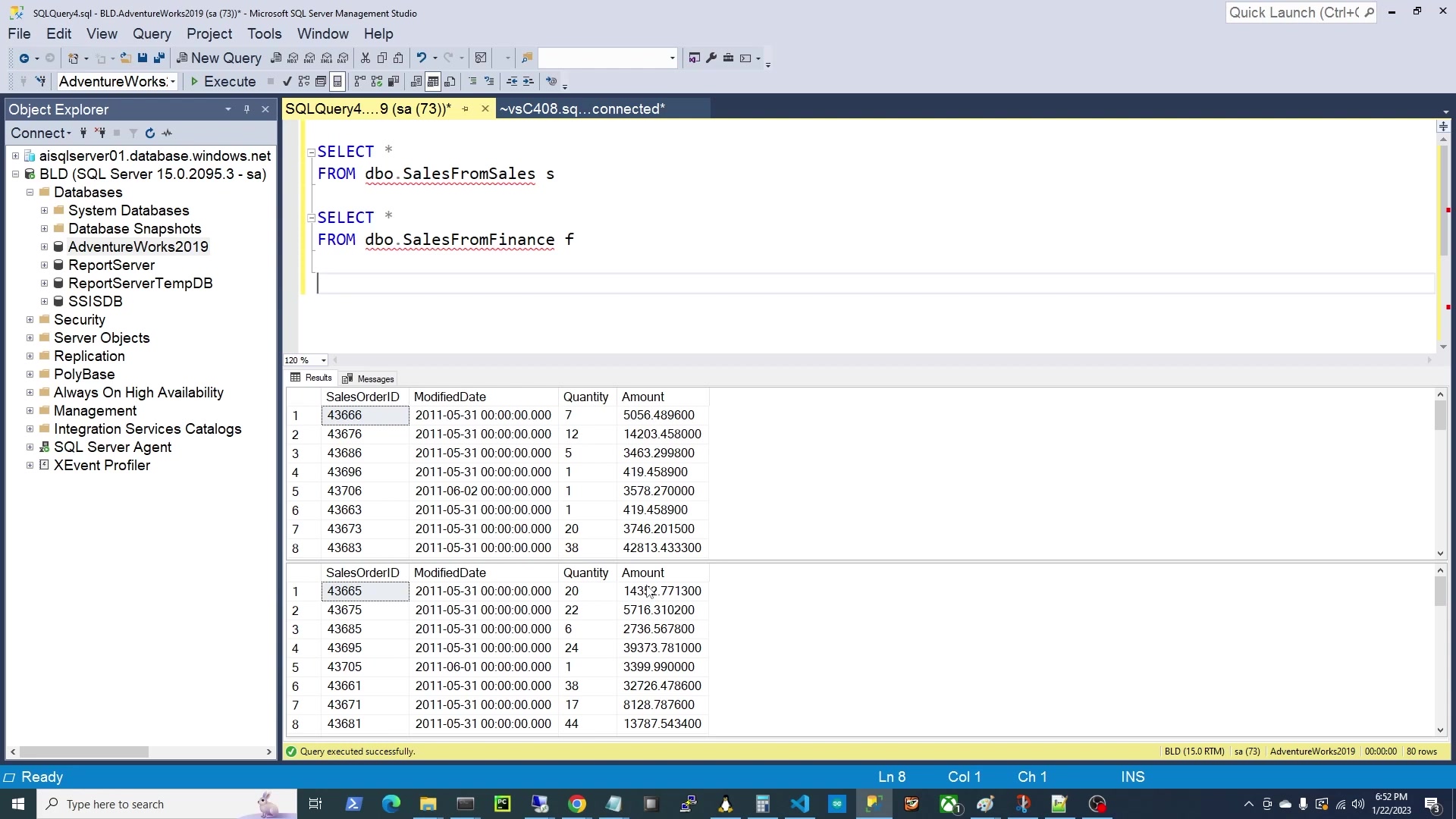The image size is (1456, 819).
Task: Unpin Object Explorer with the pin toggle
Action: pyautogui.click(x=246, y=109)
